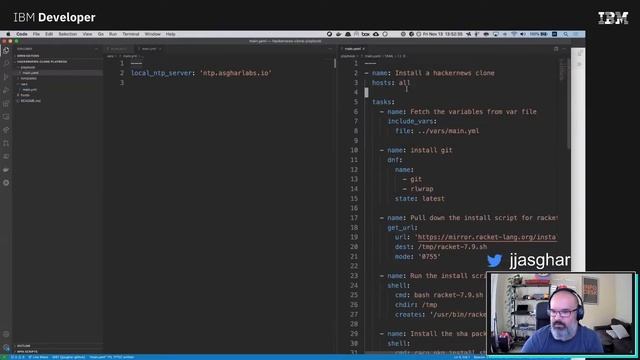Open the Go menu
Image resolution: width=640 pixels, height=360 pixels.
[x=100, y=34]
